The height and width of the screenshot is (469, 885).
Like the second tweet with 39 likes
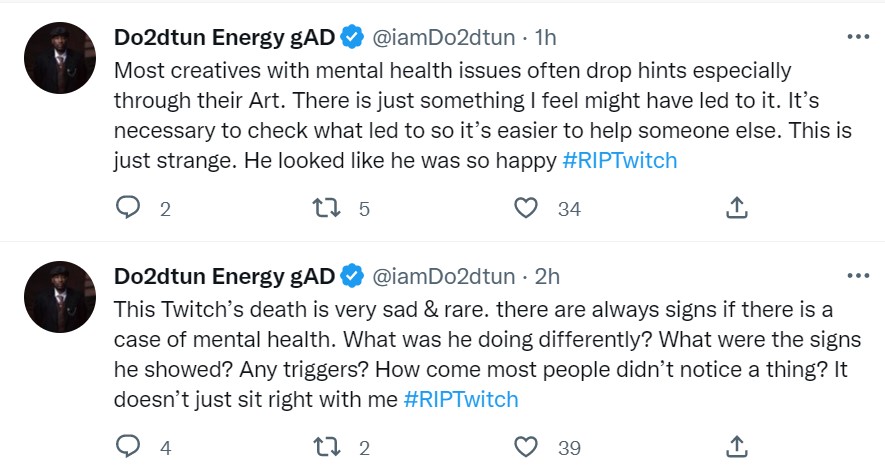[527, 445]
